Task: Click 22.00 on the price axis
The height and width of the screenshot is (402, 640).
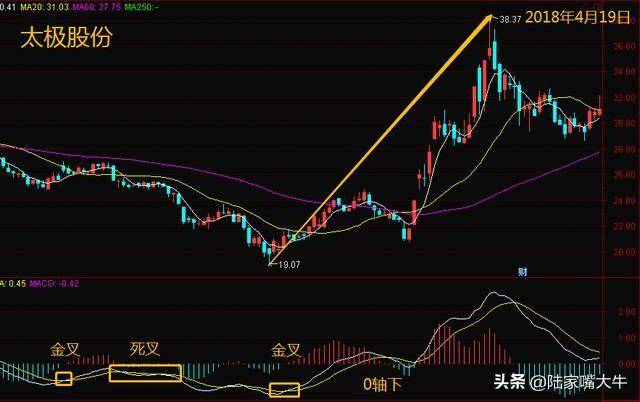Action: [624, 226]
